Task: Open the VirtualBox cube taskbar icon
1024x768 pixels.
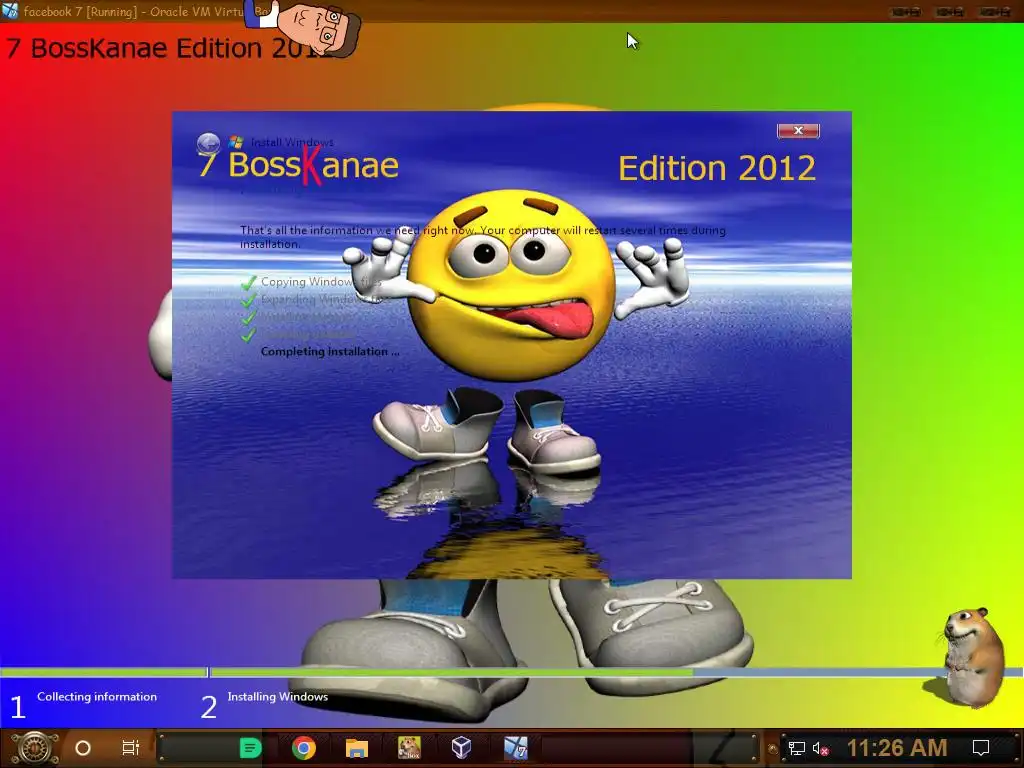Action: coord(461,748)
